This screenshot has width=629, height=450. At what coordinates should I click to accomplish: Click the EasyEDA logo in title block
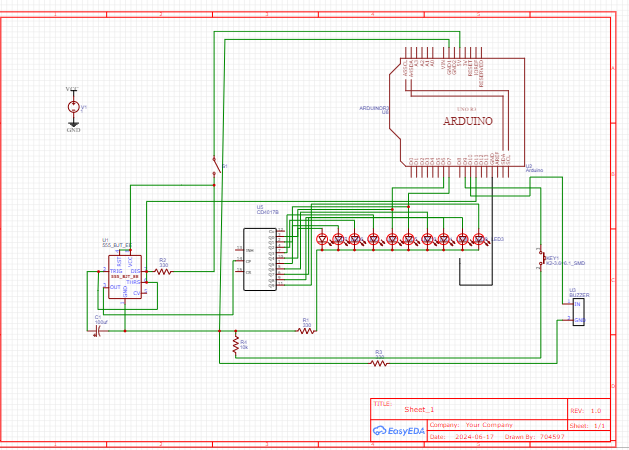coord(398,431)
